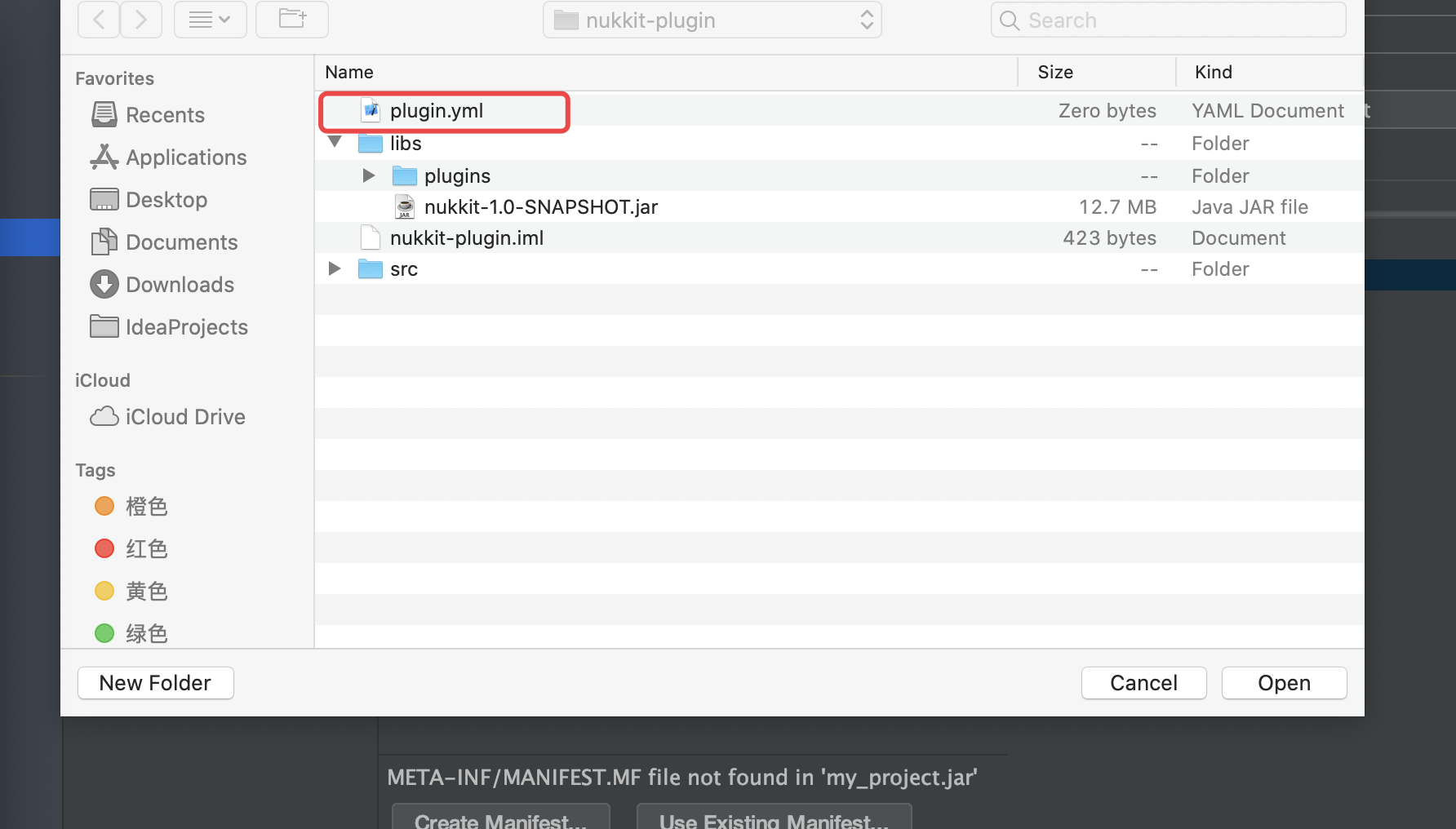Click the forward navigation arrow
The image size is (1456, 829).
(141, 20)
